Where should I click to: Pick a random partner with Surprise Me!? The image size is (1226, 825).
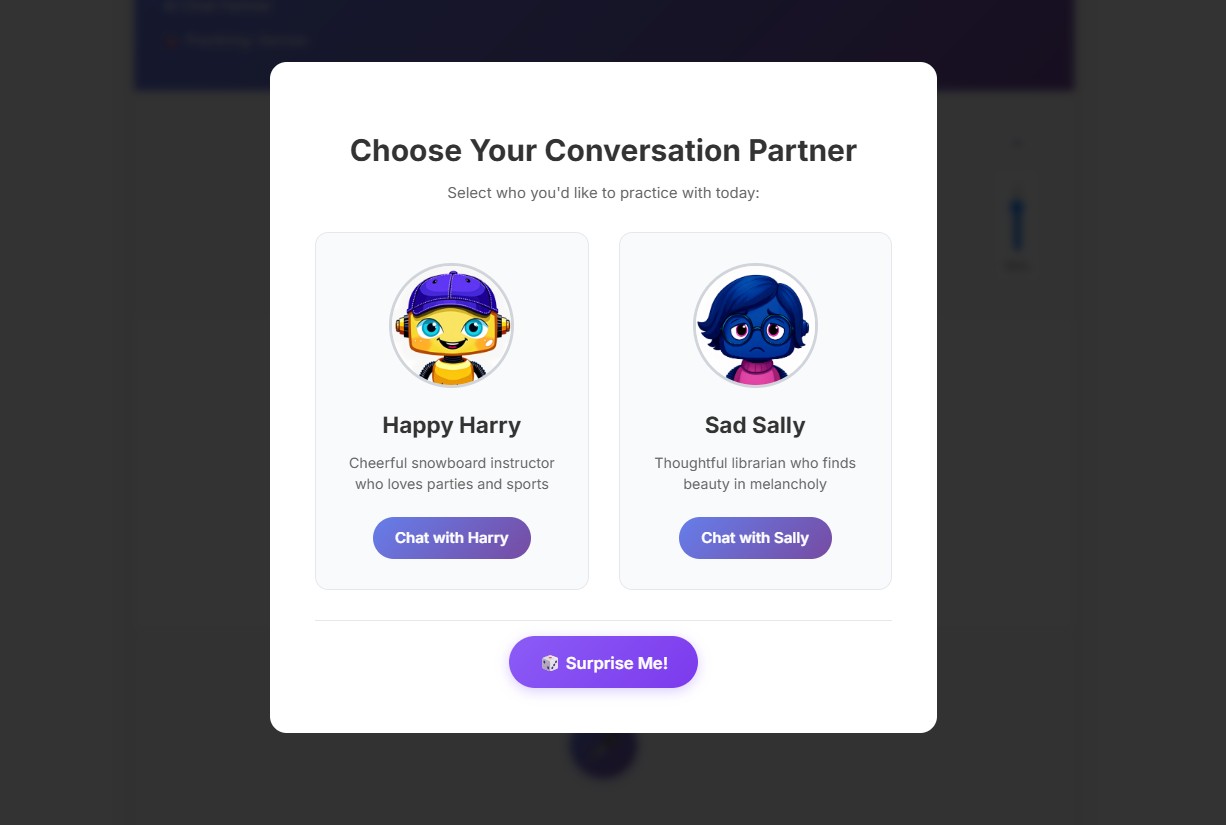tap(603, 662)
